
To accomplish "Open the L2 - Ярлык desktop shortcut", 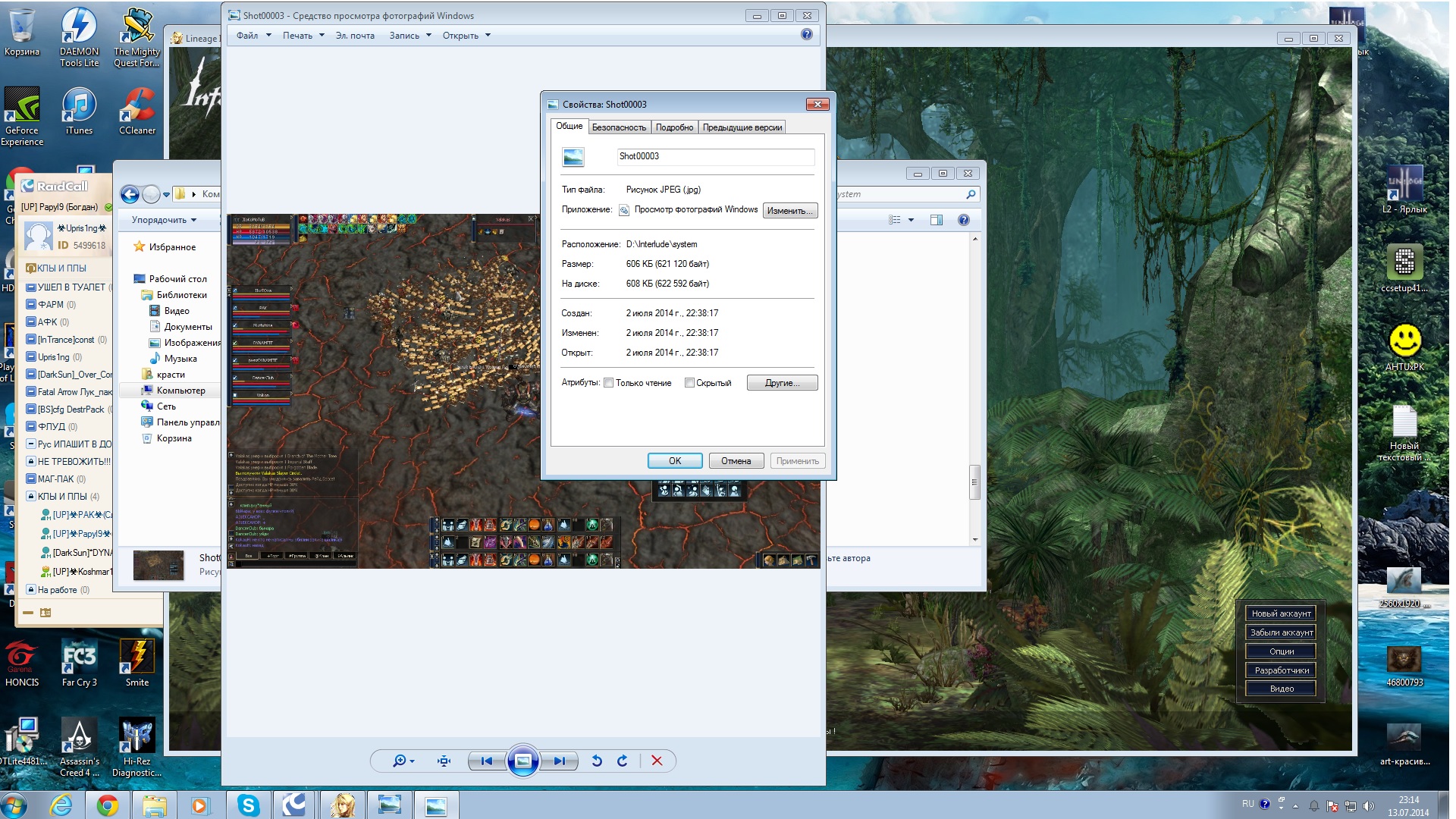I will [1404, 190].
